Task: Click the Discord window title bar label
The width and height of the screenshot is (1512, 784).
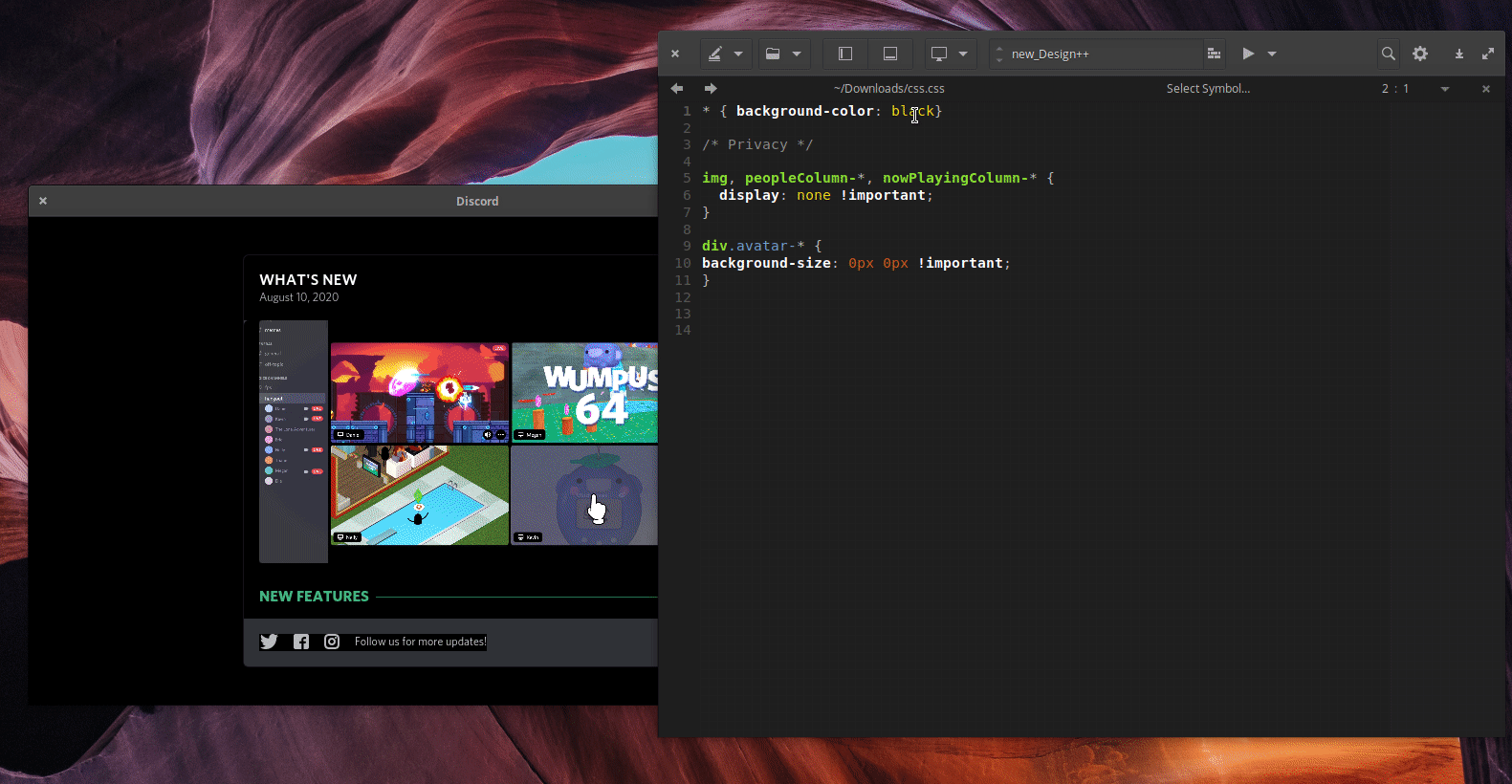Action: tap(477, 201)
